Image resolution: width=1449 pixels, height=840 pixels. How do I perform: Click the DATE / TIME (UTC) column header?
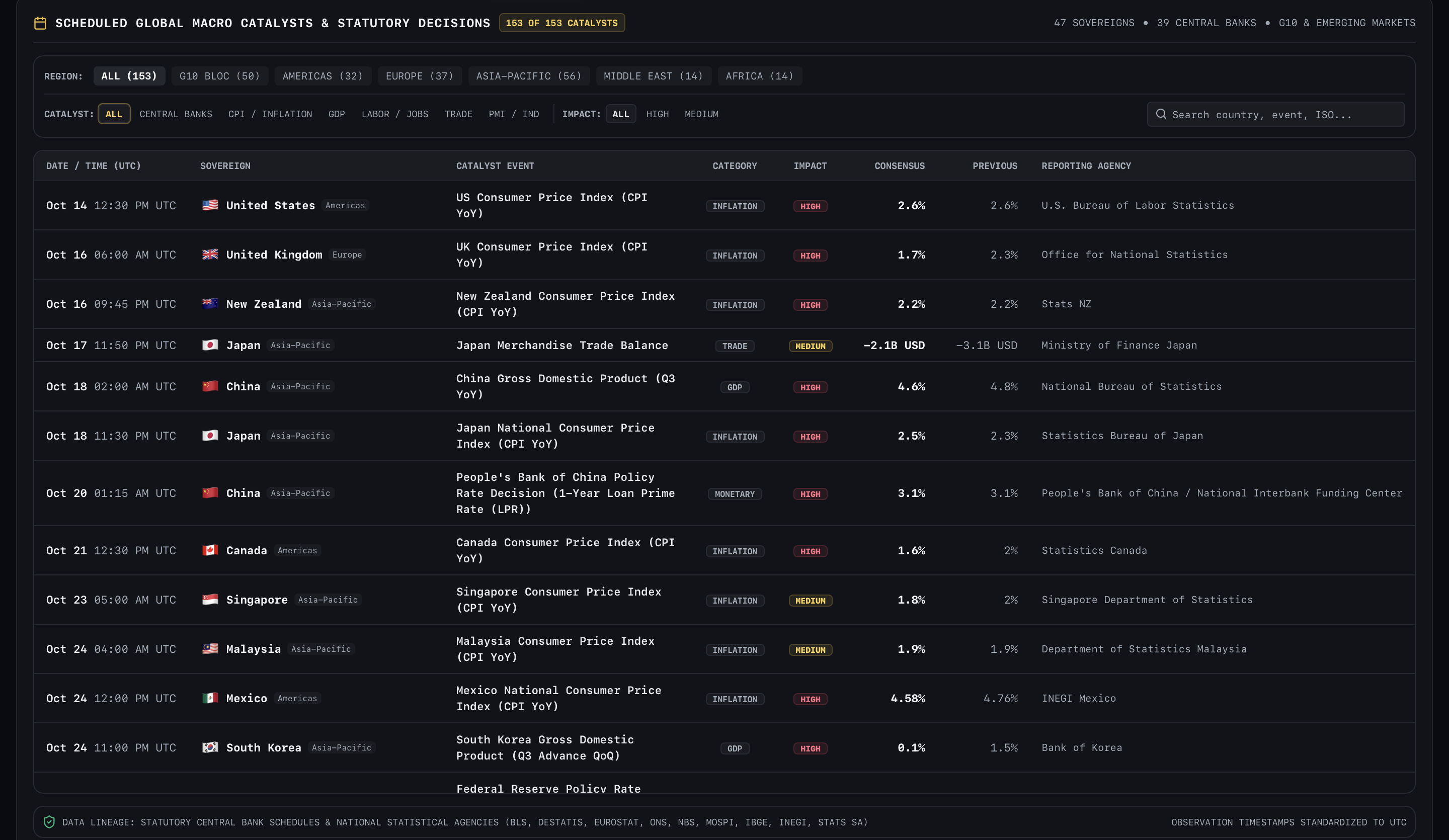(94, 165)
